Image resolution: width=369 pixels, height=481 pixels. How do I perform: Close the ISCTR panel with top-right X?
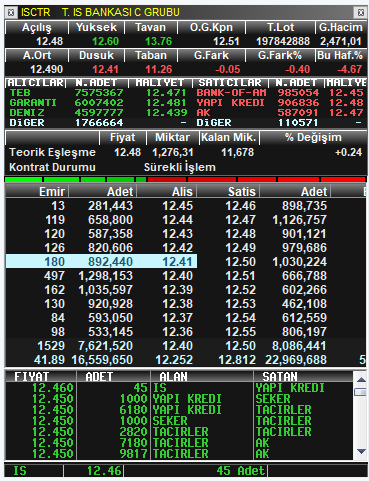[x=361, y=13]
